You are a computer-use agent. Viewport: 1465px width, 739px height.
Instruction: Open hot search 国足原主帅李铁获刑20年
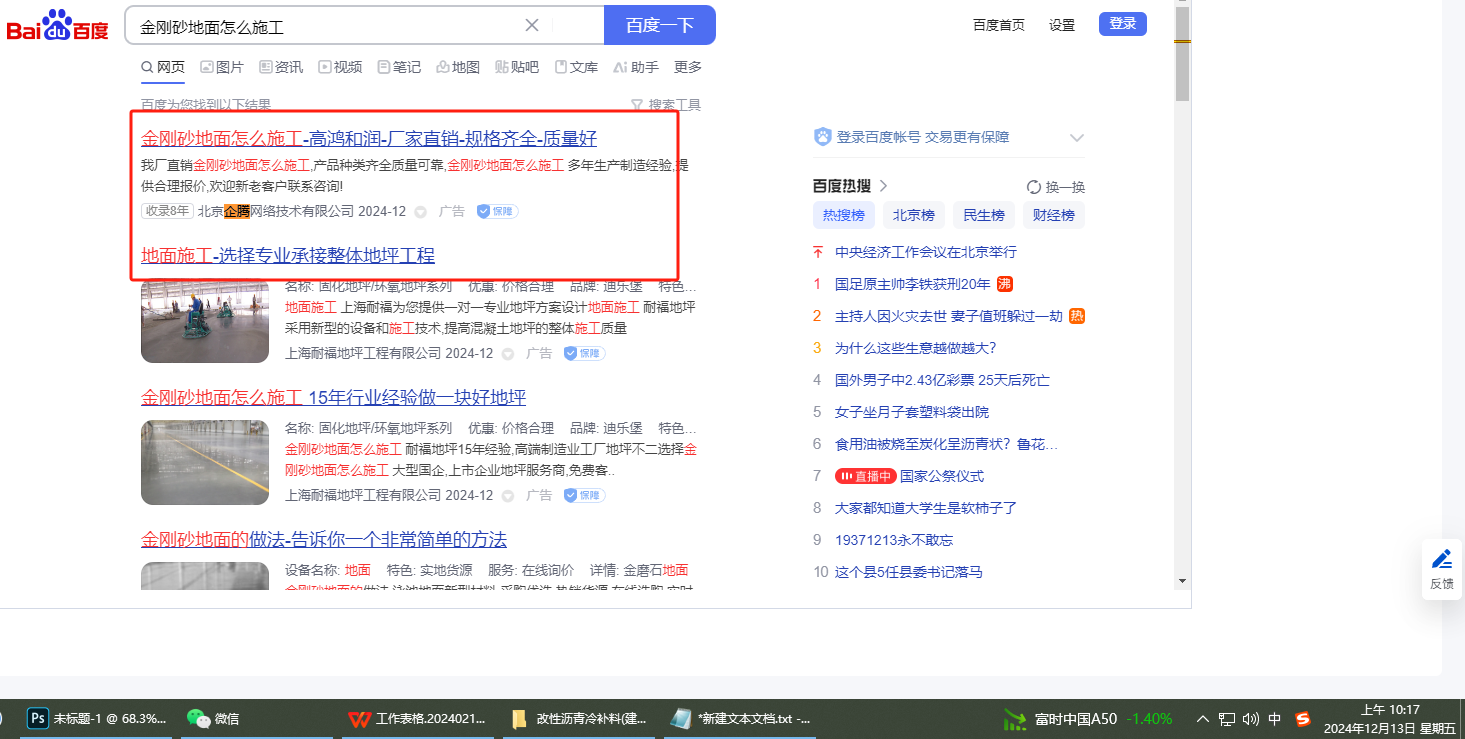pos(913,284)
